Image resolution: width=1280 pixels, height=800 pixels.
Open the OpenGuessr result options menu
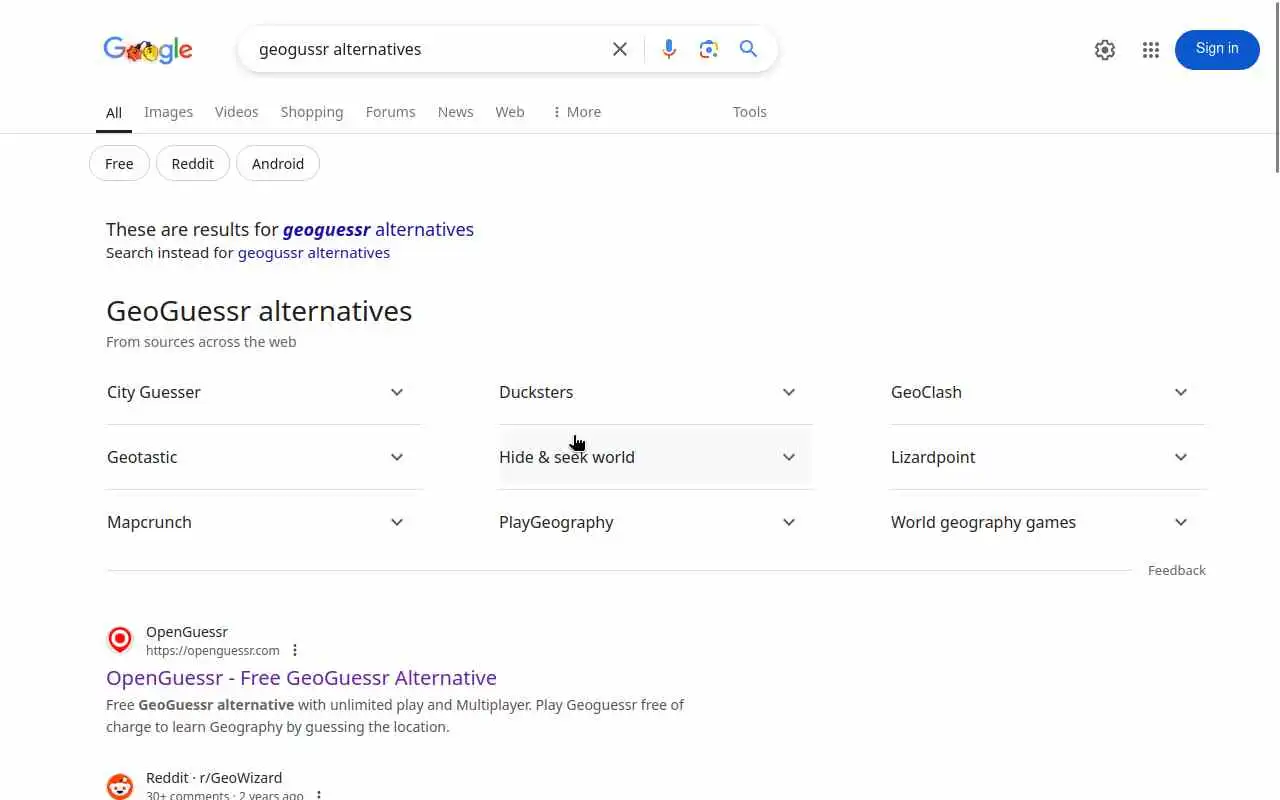pyautogui.click(x=295, y=650)
